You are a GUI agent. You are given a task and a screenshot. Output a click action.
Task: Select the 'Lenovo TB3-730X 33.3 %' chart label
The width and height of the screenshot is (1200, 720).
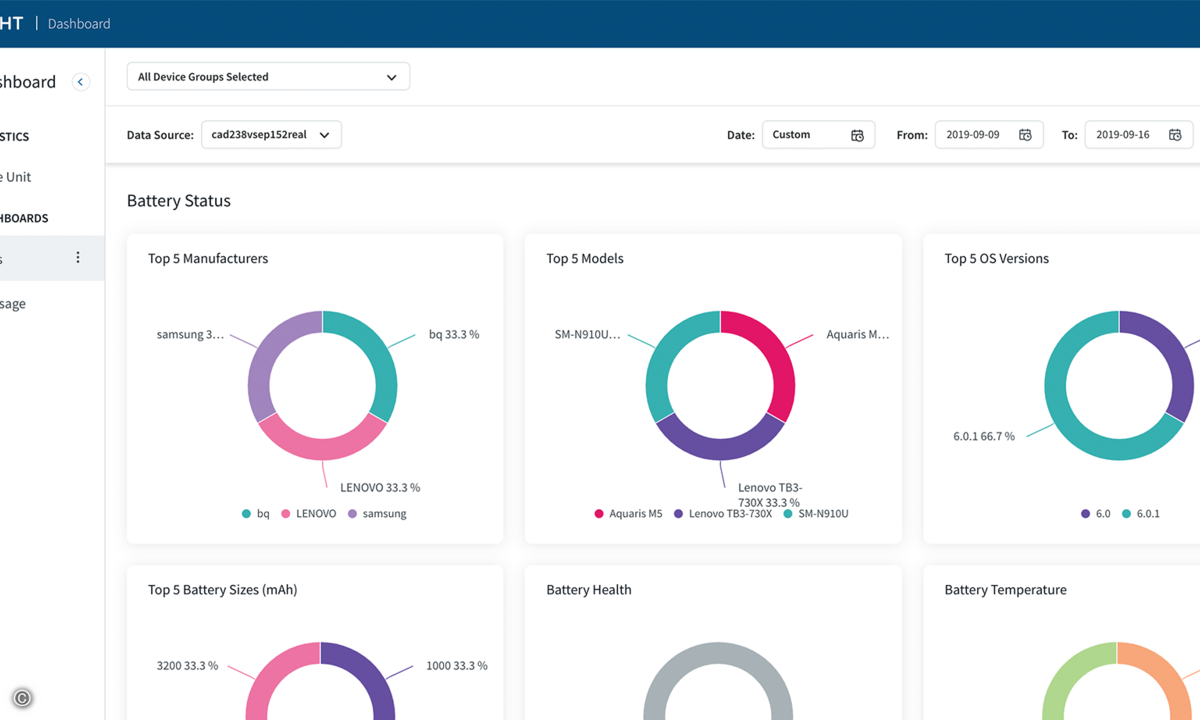click(769, 495)
